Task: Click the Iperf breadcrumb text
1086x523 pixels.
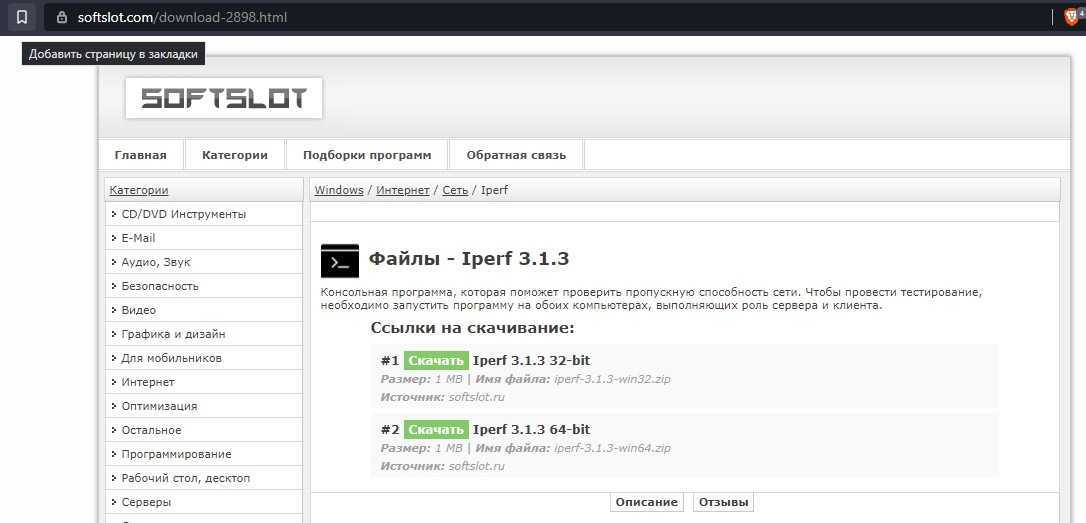Action: coord(495,190)
